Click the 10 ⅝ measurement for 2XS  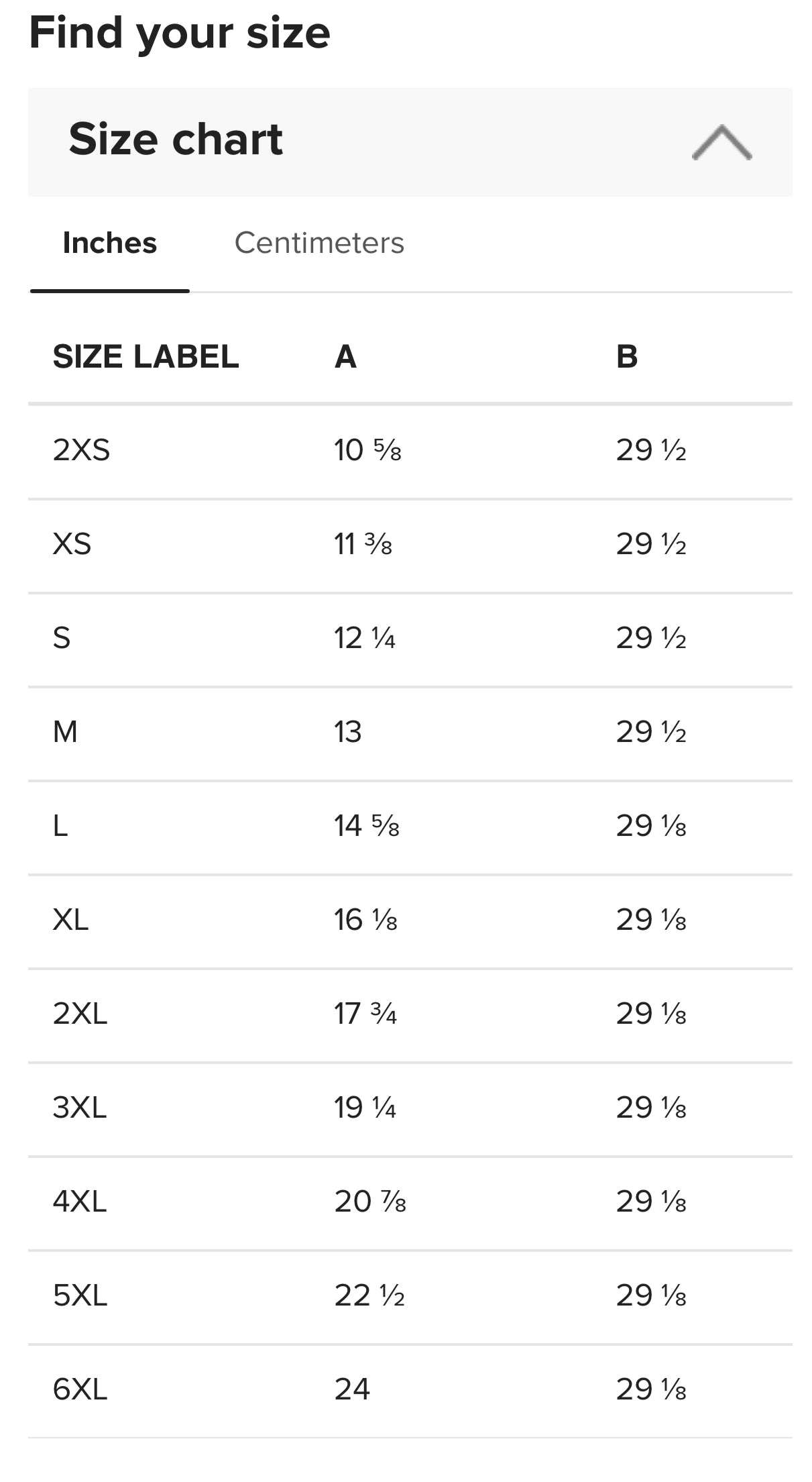[367, 449]
